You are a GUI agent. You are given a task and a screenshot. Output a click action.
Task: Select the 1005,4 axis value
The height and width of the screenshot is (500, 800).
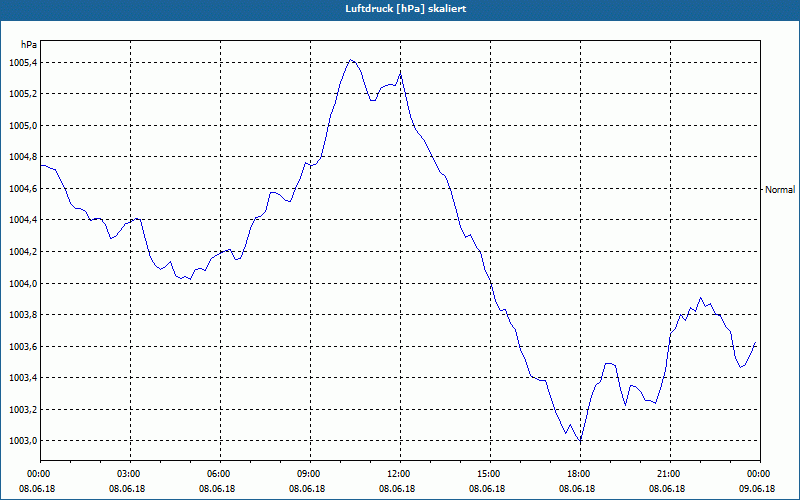tap(23, 63)
